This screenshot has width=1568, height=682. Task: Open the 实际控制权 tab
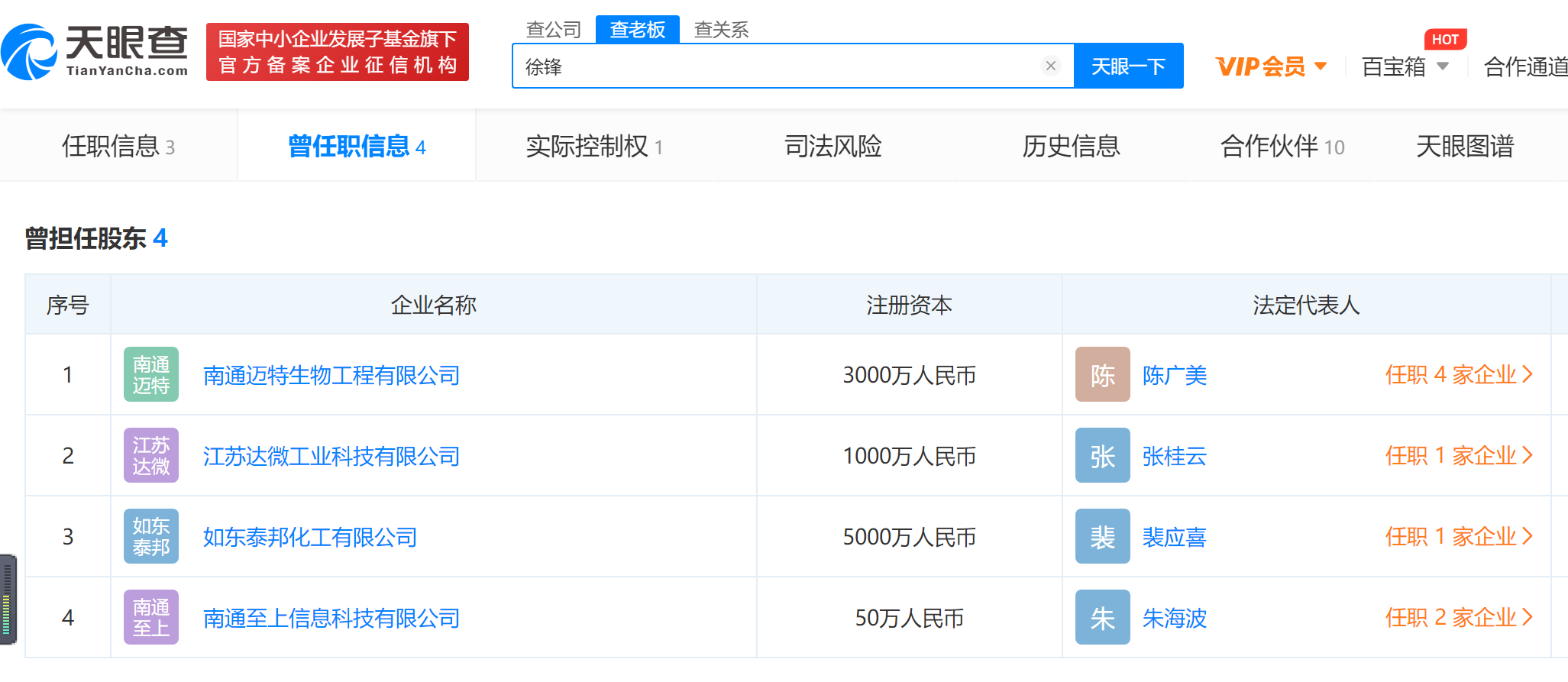tap(593, 146)
